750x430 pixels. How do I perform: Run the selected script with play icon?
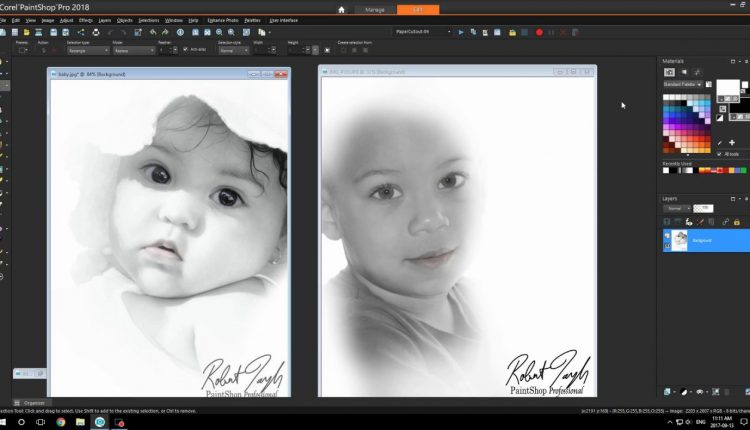461,33
